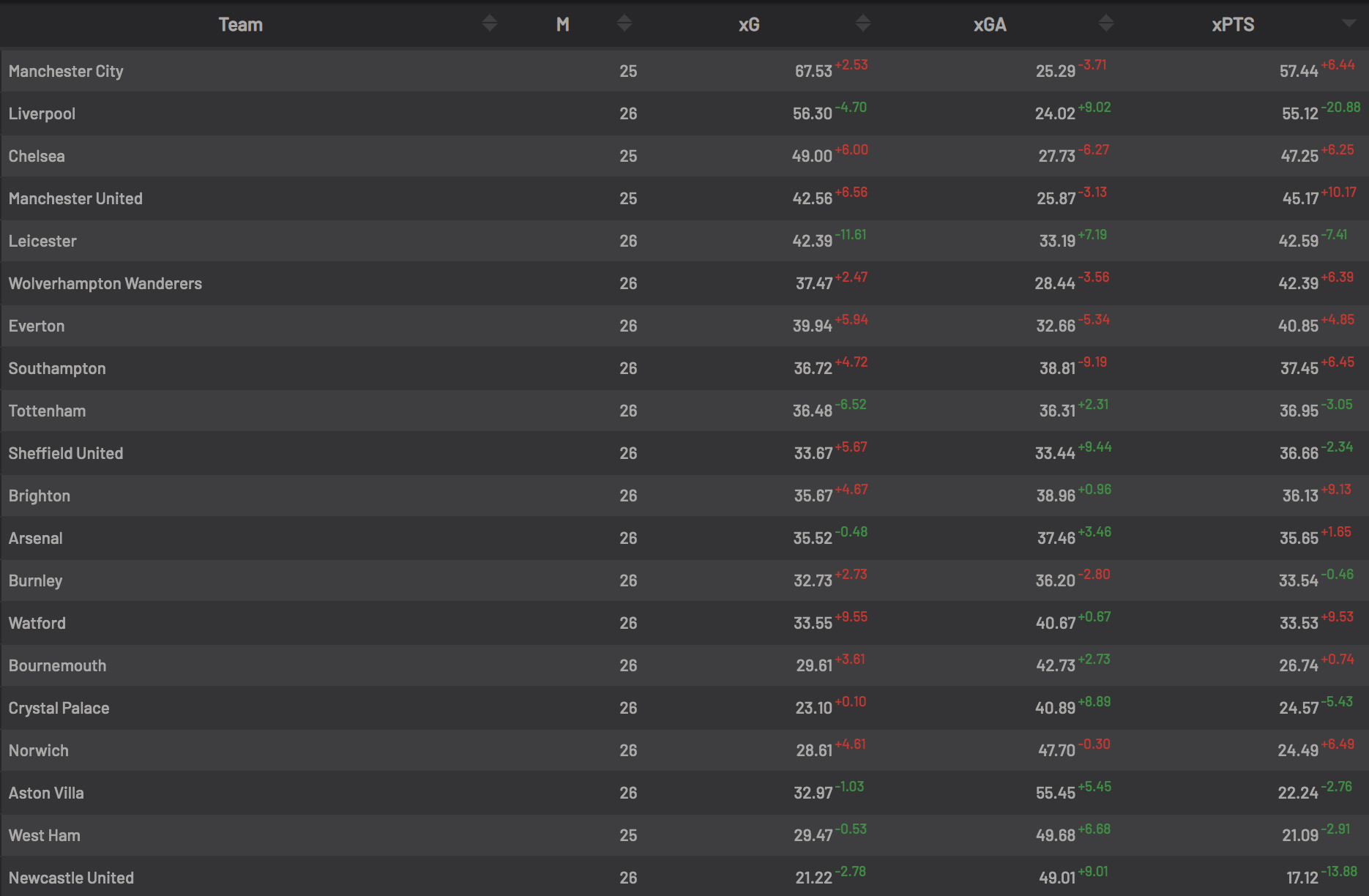Select Brighton team name
Screen dimensions: 1369x896
point(40,496)
